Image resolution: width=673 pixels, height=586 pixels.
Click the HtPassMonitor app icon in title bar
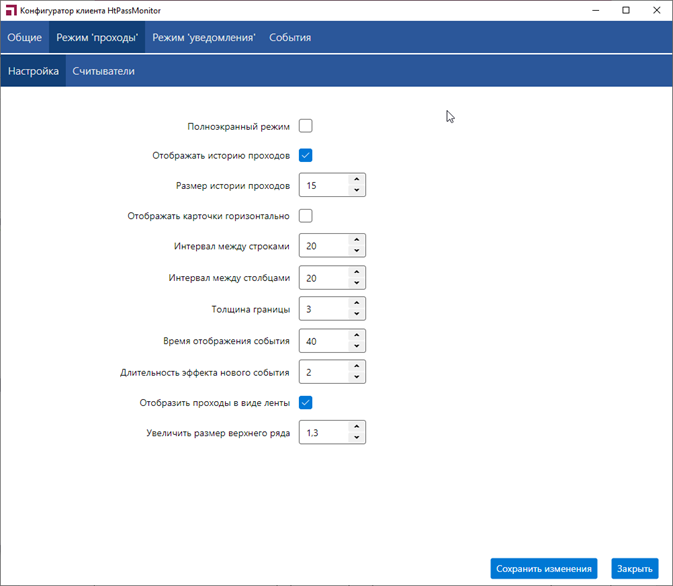(x=10, y=10)
